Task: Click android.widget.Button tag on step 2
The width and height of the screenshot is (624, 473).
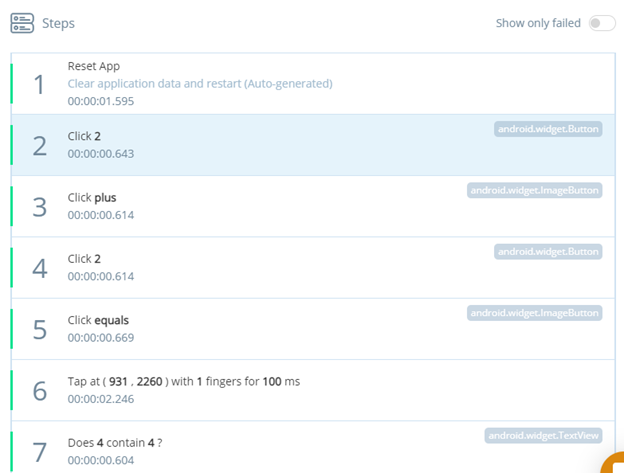Action: coord(548,129)
